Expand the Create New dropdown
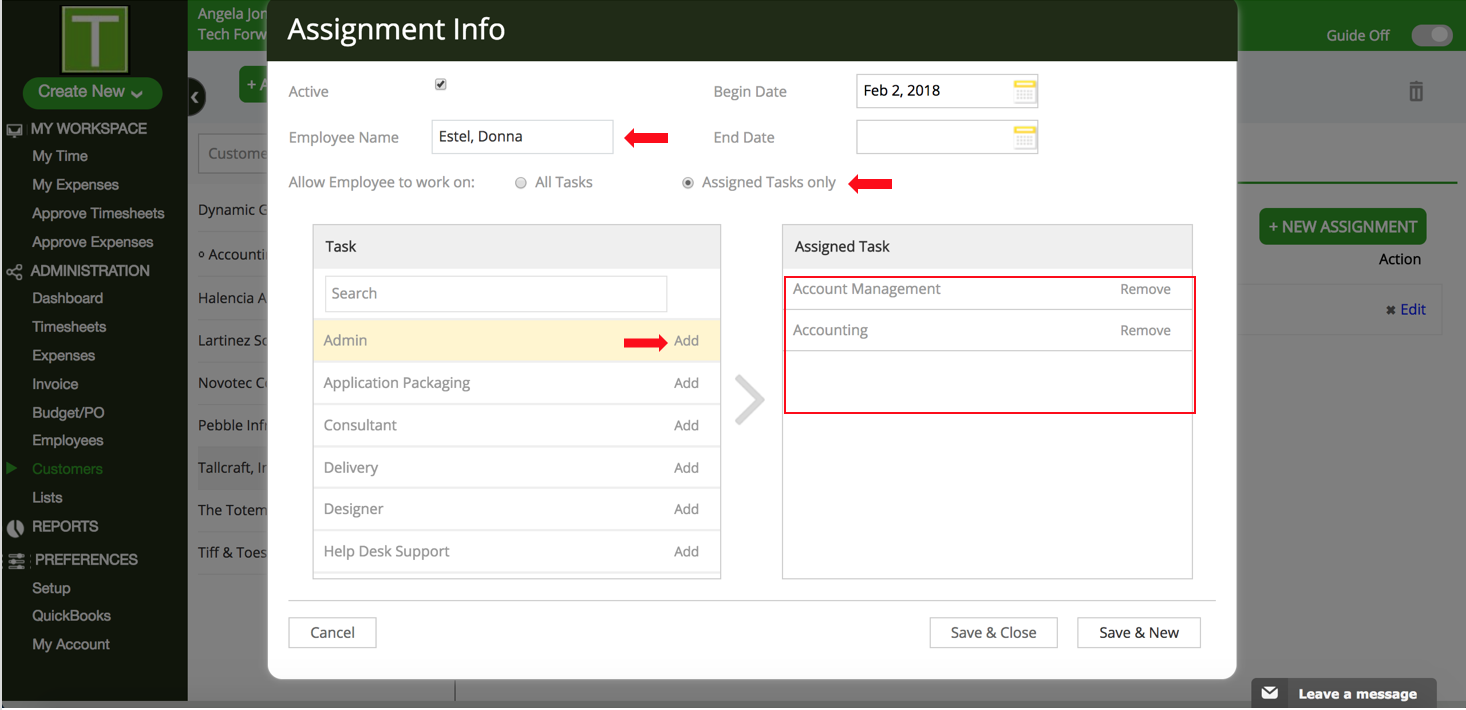Screen dimensions: 1466x710 coord(92,92)
